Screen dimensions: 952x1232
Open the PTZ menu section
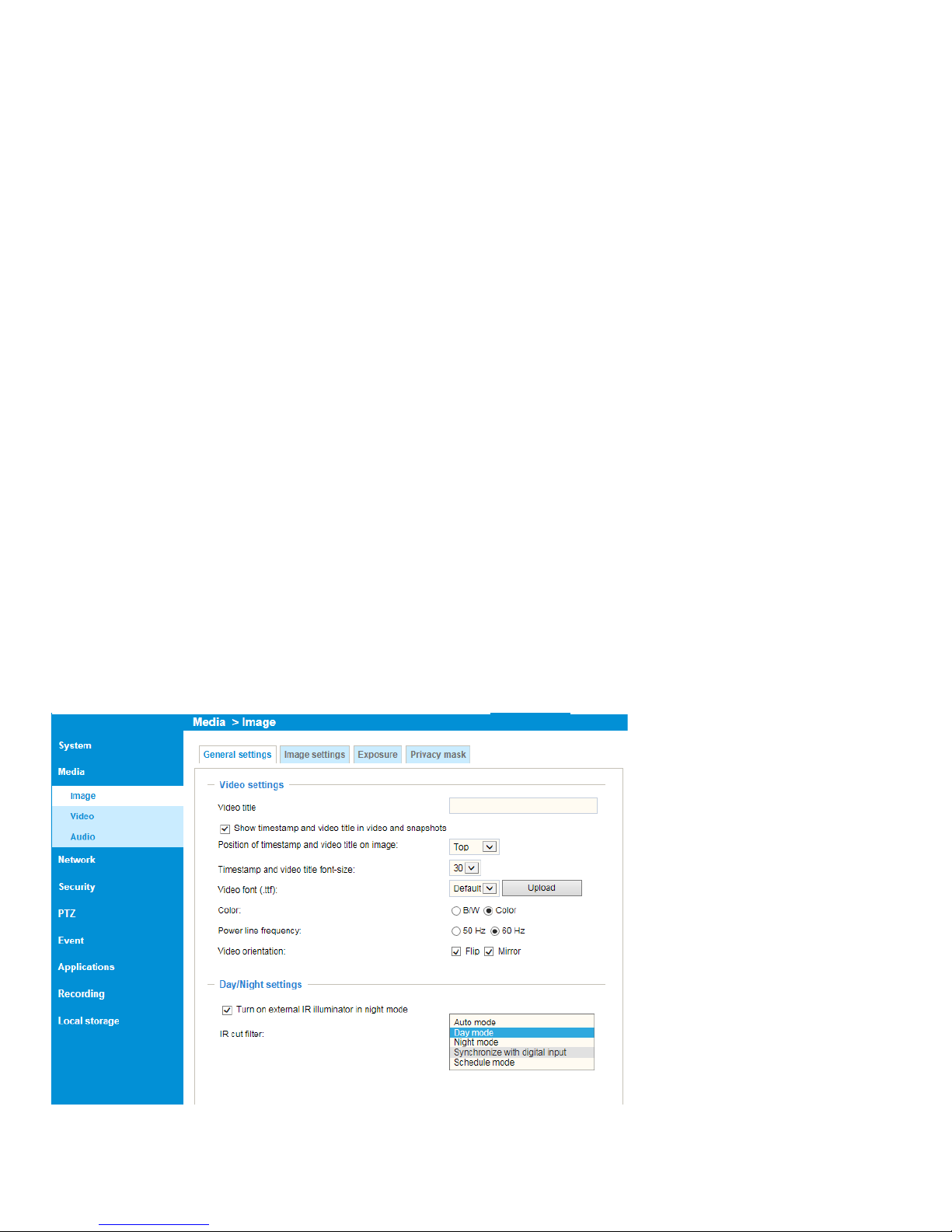coord(67,913)
